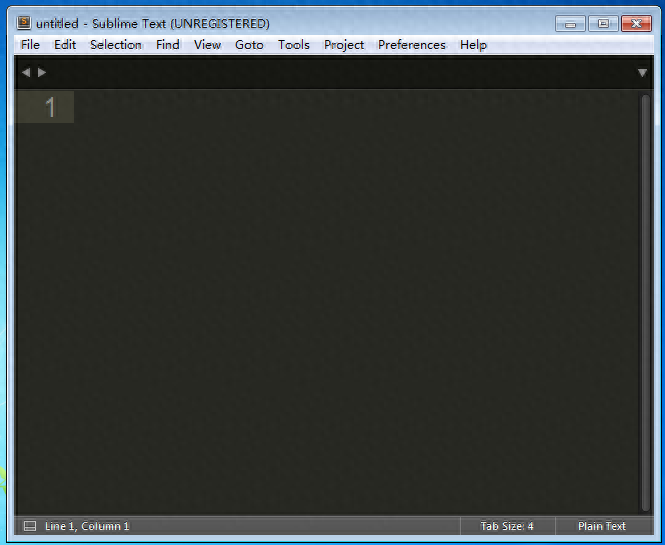Open the View menu
Viewport: 665px width, 545px height.
[207, 45]
